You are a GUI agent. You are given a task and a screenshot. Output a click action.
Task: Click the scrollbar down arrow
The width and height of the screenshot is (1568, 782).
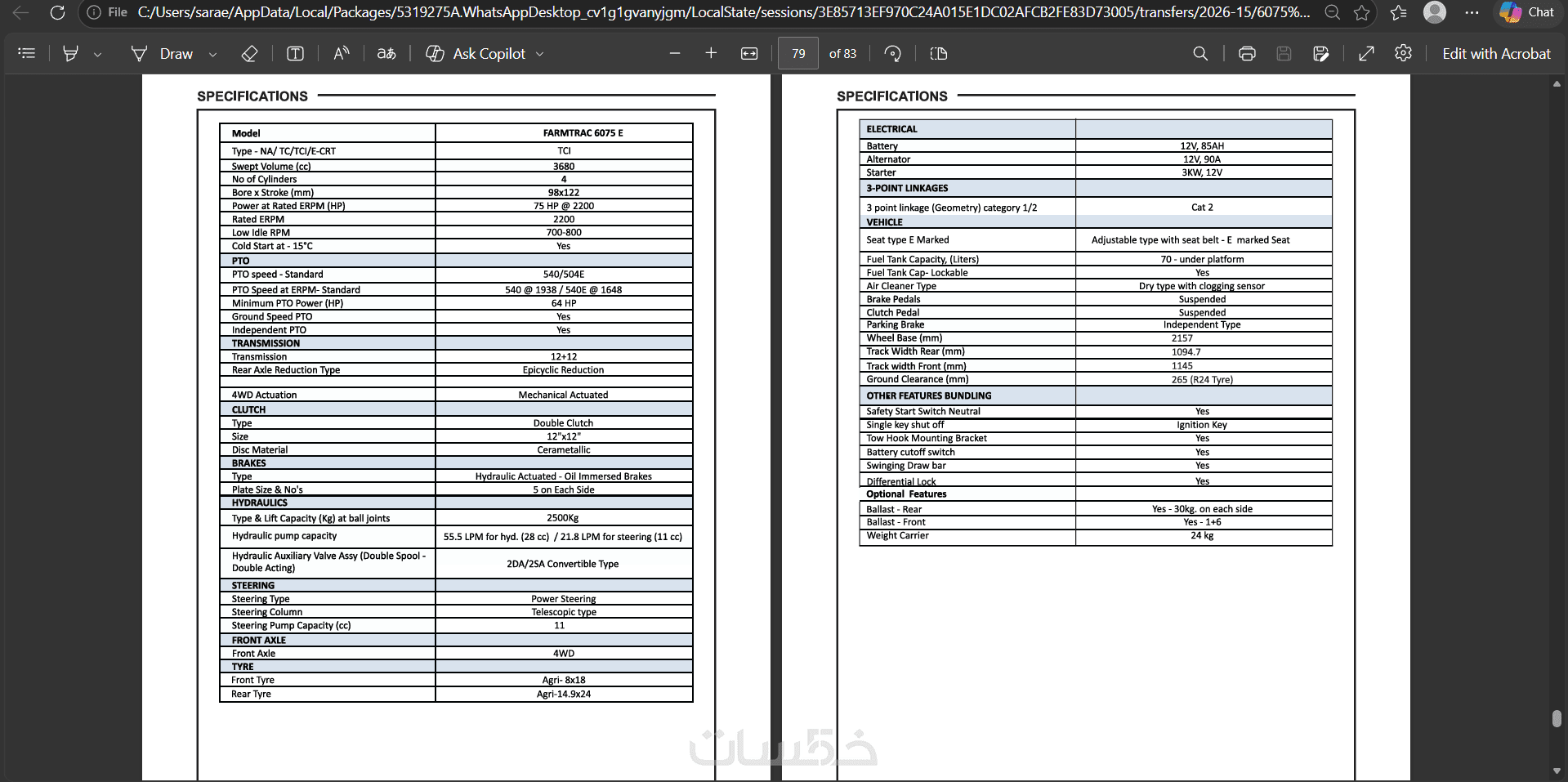1557,771
